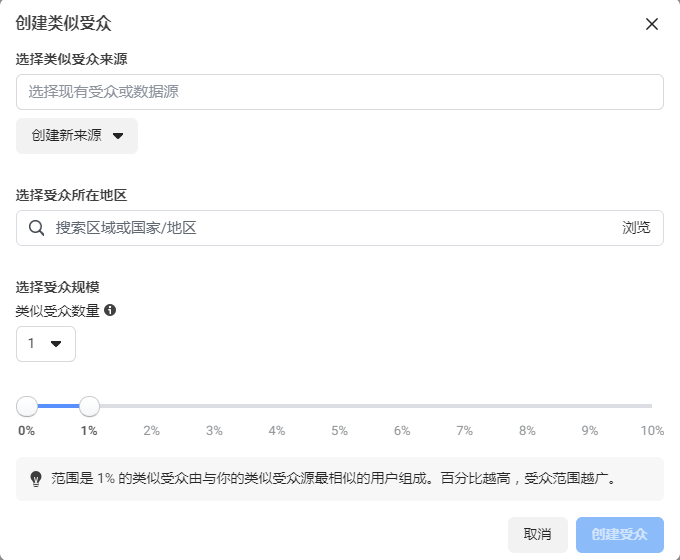Select the 5% slider label
Screen dimensions: 680x560
click(x=339, y=430)
